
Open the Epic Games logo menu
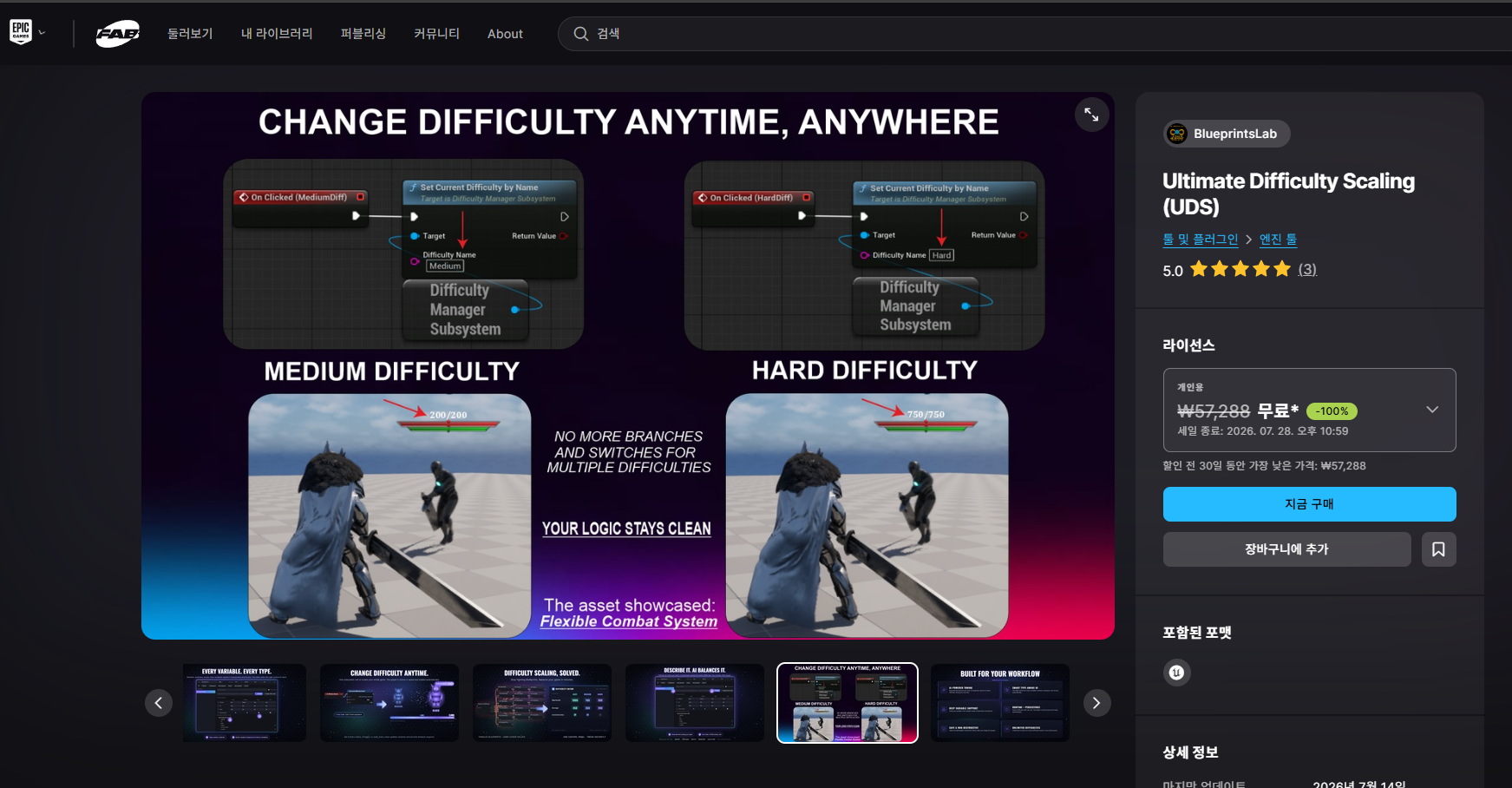21,32
